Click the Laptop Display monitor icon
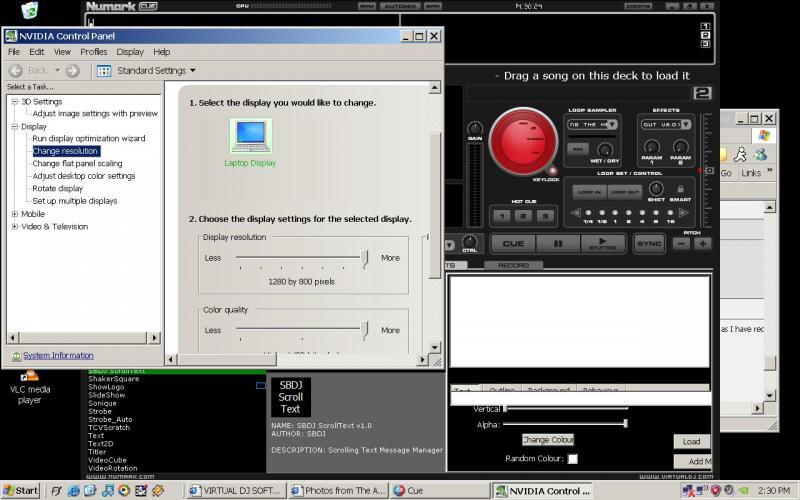This screenshot has width=800, height=500. [251, 136]
